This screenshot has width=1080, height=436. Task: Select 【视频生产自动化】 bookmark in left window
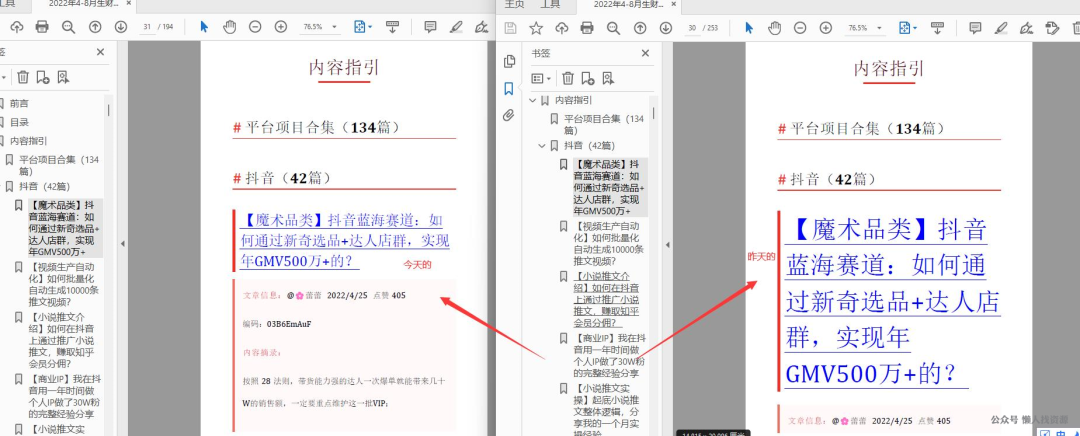tap(63, 284)
